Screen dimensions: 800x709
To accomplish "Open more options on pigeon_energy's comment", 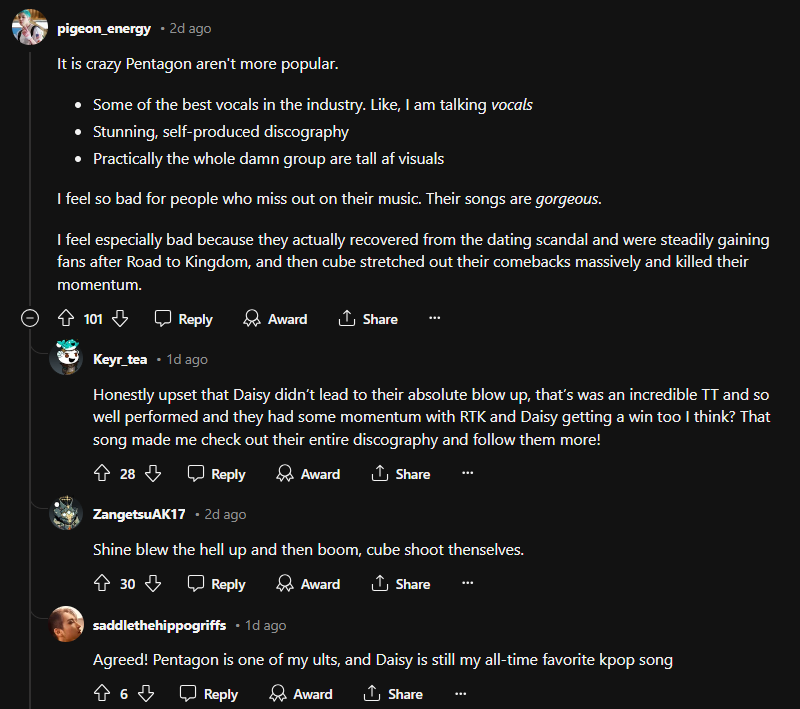I will click(434, 319).
